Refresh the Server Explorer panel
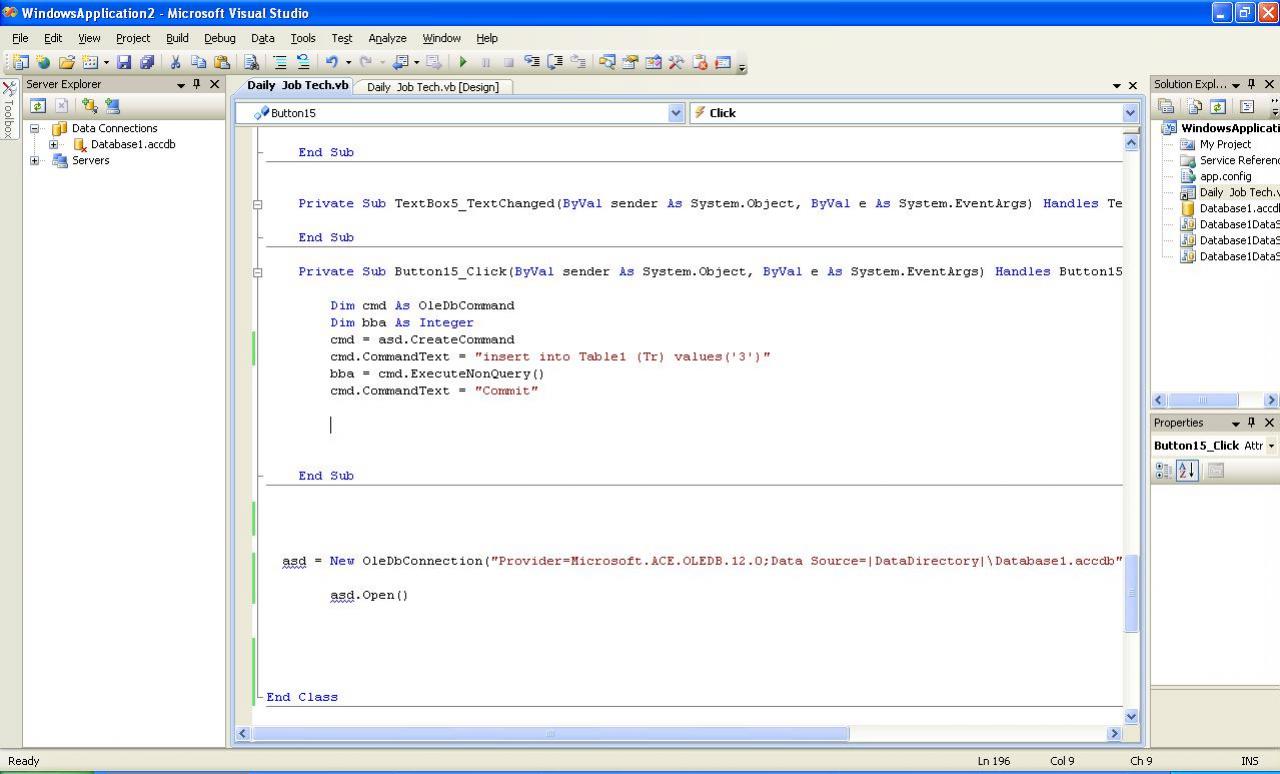Screen dimensions: 1280x774 pyautogui.click(x=38, y=106)
